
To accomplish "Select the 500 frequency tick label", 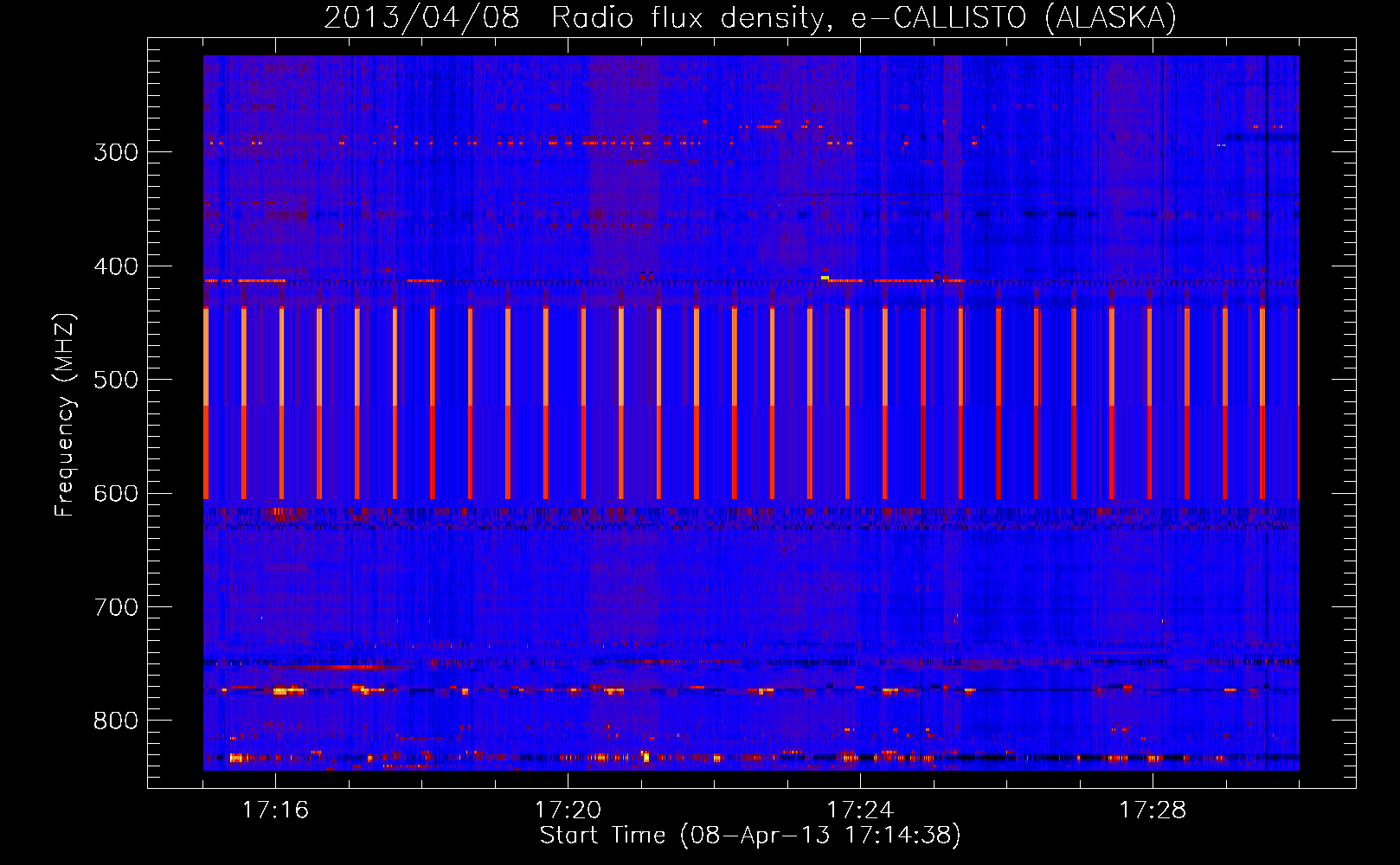I will pyautogui.click(x=116, y=380).
